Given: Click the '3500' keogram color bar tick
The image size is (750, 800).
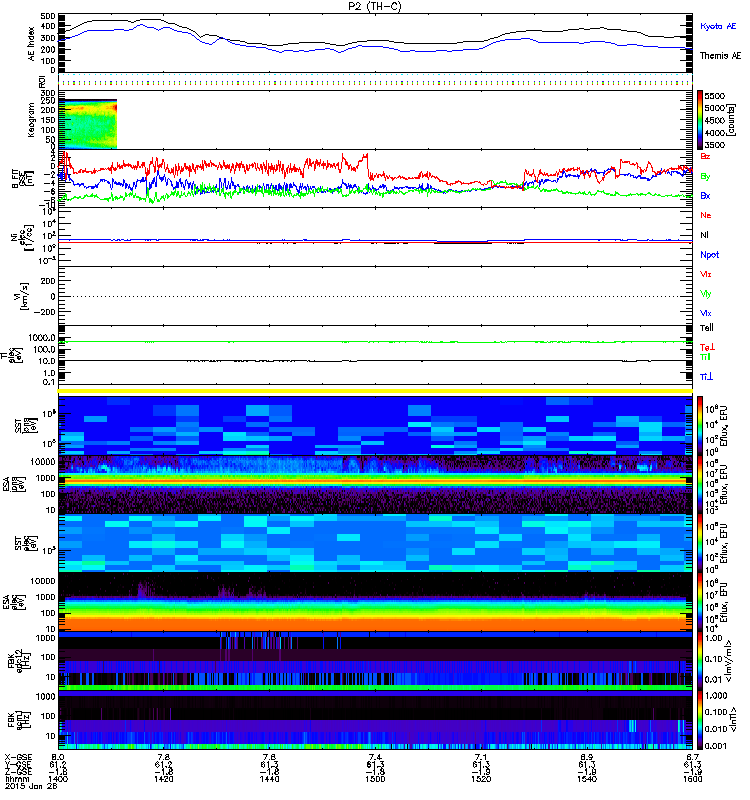Looking at the screenshot, I should tap(715, 145).
